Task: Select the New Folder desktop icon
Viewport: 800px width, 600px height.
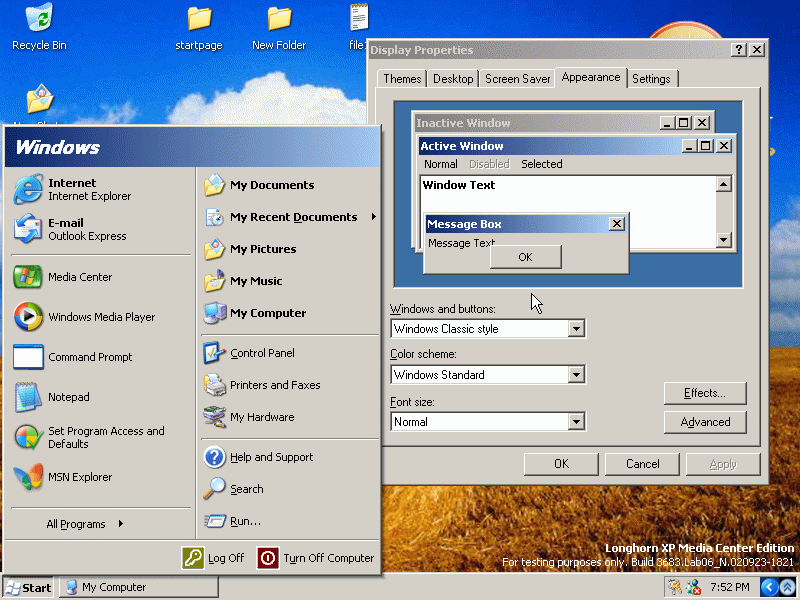Action: (x=279, y=28)
